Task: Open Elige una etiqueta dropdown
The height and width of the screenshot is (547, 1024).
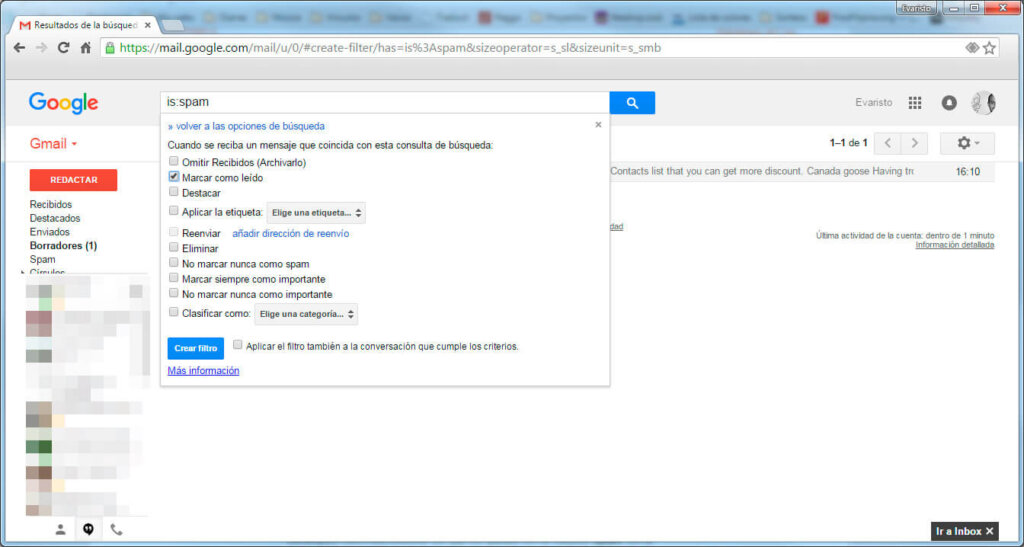Action: tap(316, 213)
